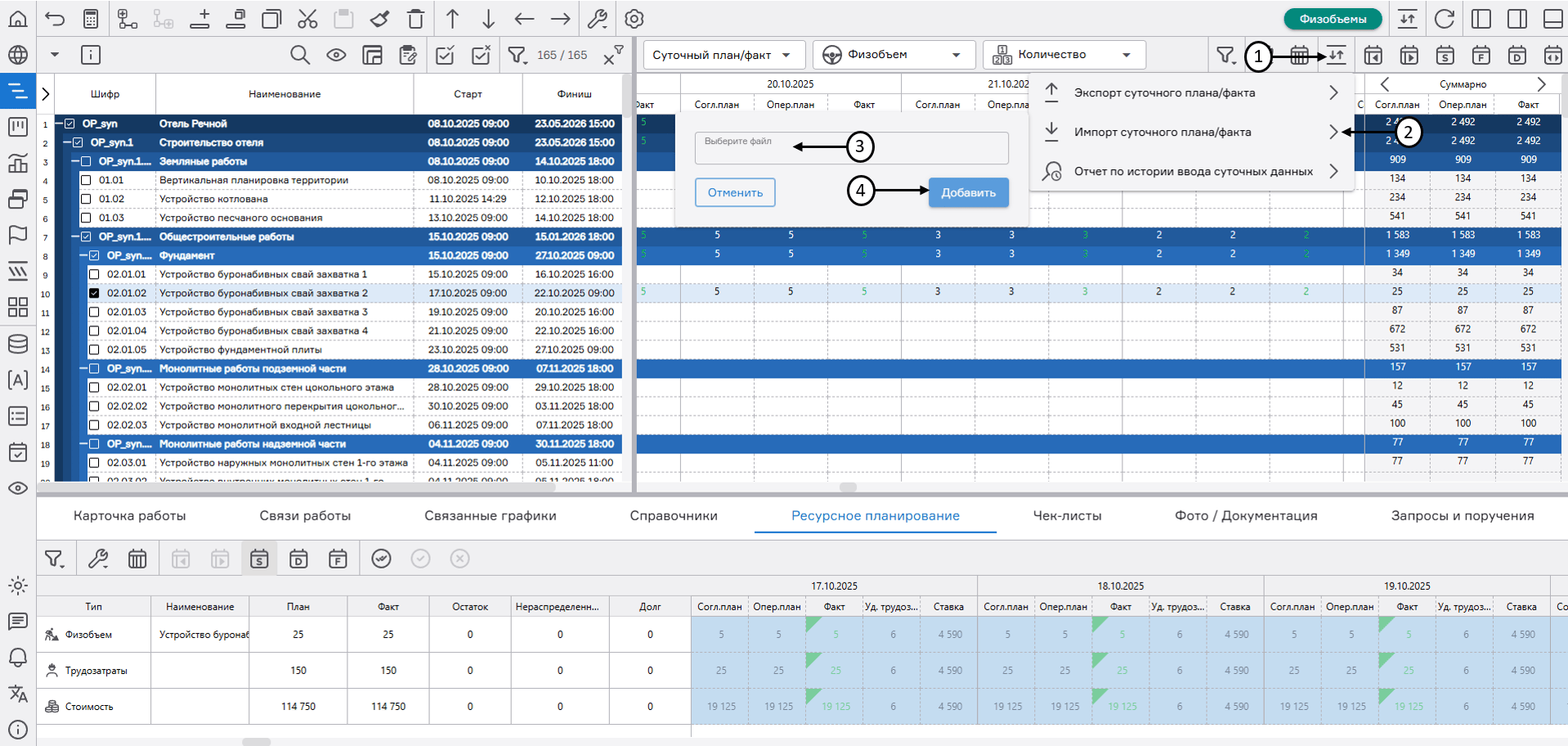
Task: Open the search magnifier in the task table toolbar
Action: pos(300,55)
